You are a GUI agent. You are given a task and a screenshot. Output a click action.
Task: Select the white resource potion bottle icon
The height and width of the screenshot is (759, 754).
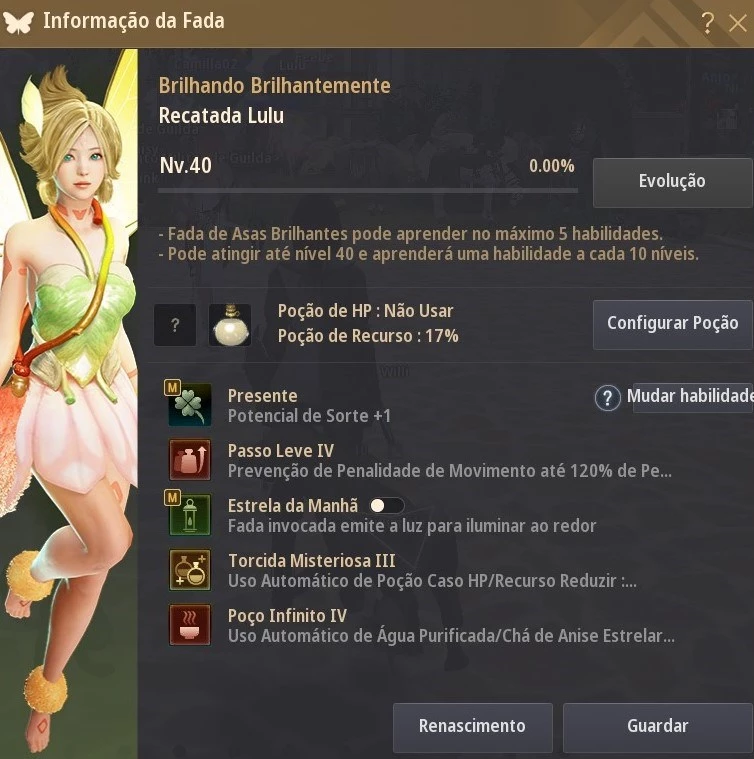pyautogui.click(x=230, y=325)
